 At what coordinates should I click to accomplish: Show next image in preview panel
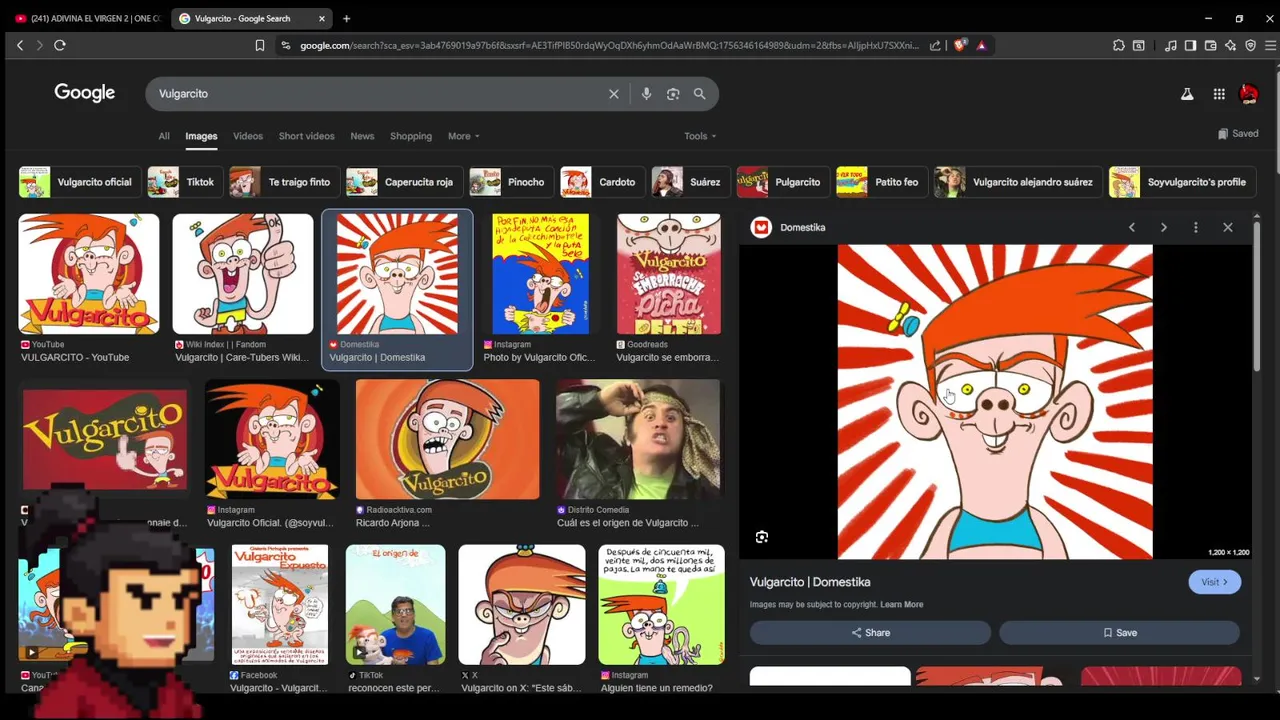click(1164, 228)
